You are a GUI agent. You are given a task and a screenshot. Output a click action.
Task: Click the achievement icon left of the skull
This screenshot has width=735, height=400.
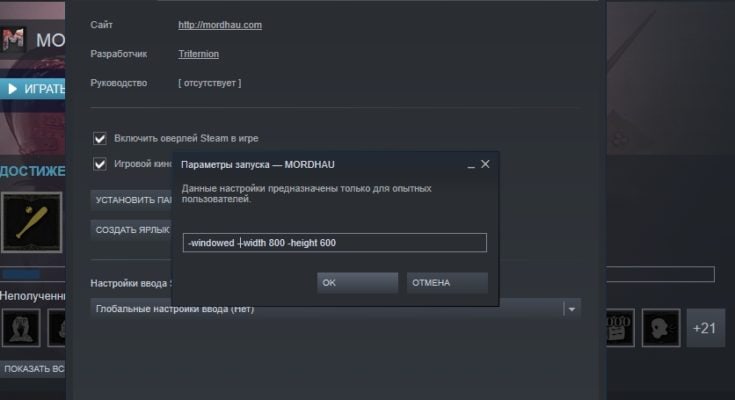pyautogui.click(x=620, y=328)
